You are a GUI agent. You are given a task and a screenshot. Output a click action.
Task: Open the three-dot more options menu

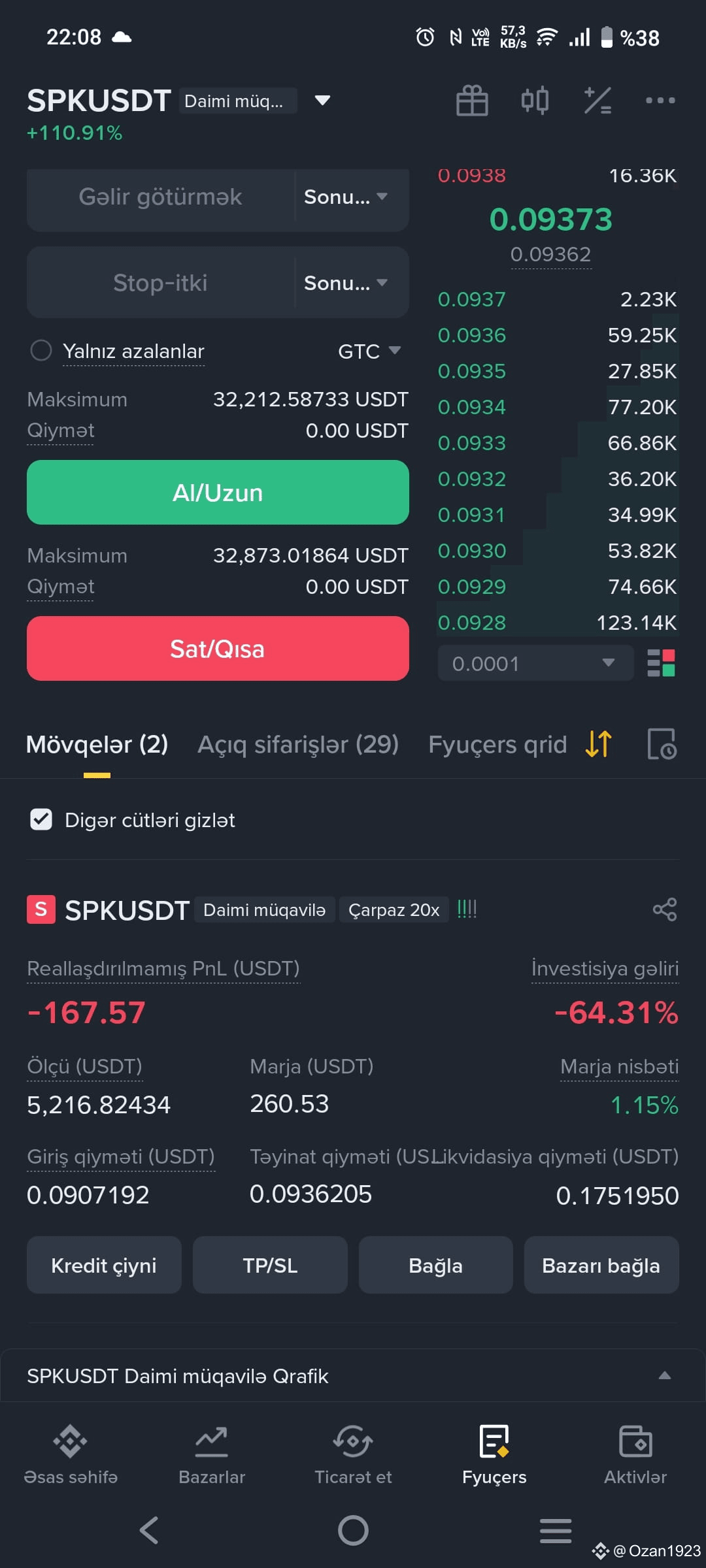[x=660, y=101]
